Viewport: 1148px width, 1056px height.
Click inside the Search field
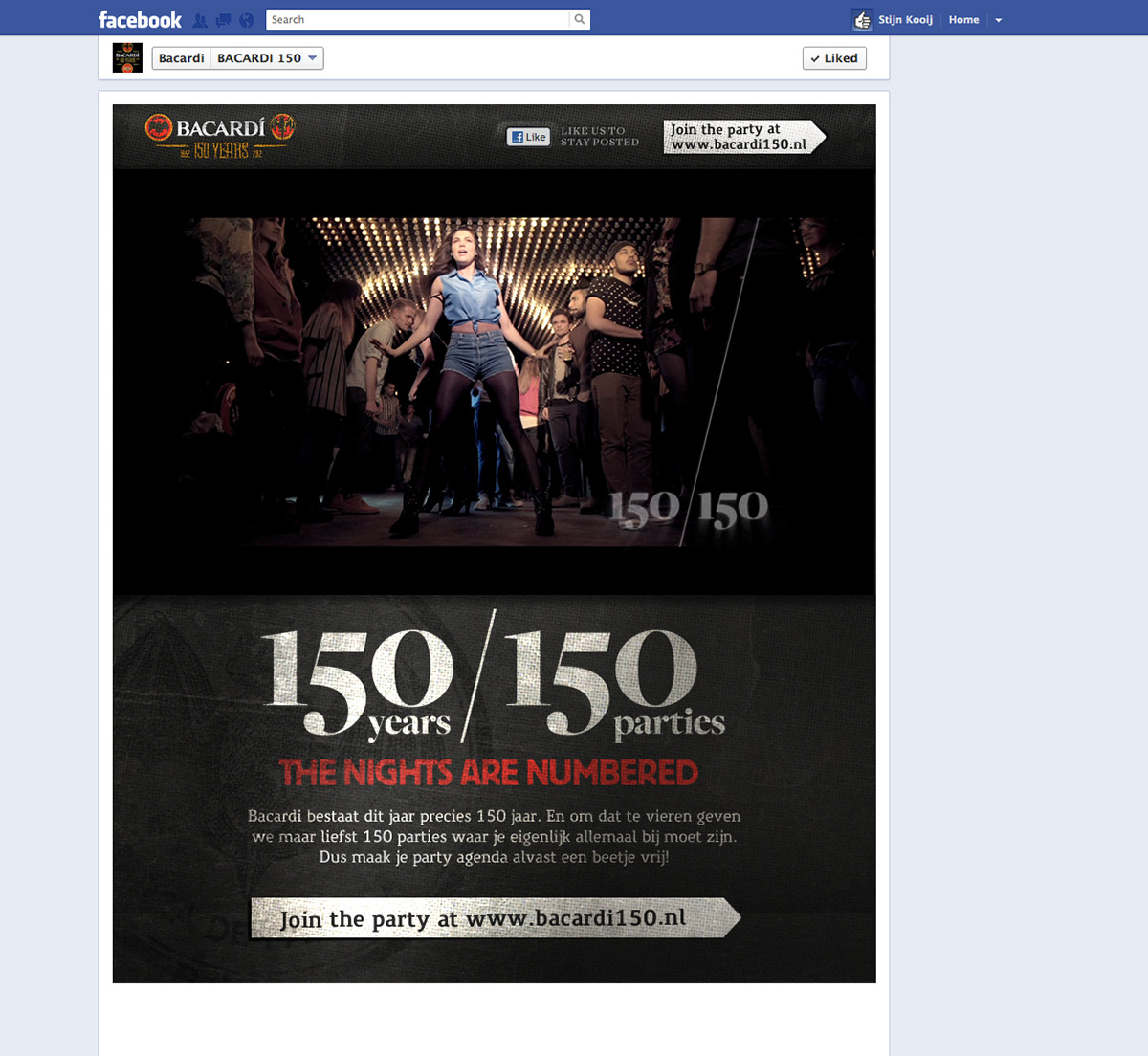tap(418, 19)
